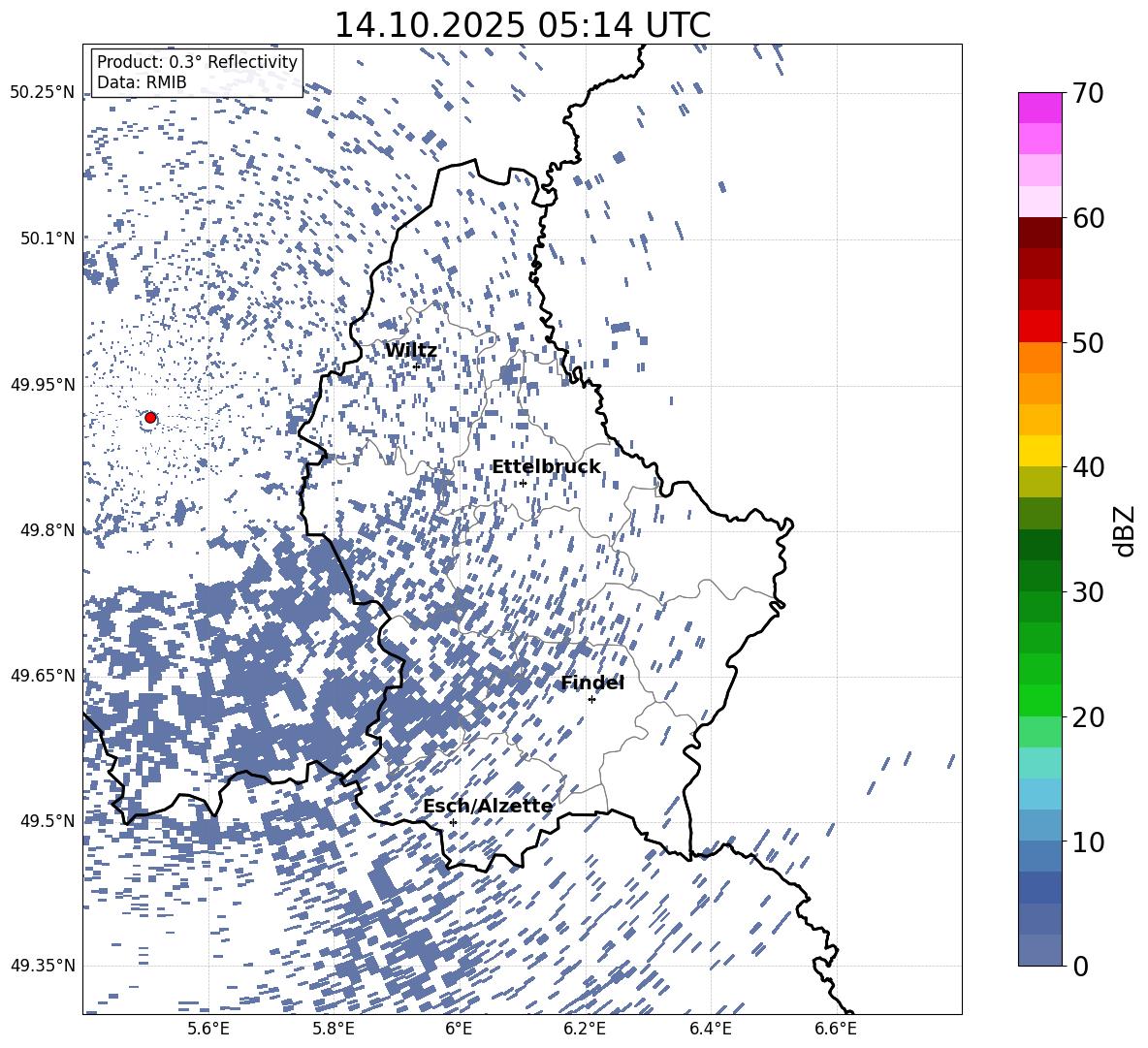Click the latitude label 49.65°N
The image size is (1148, 1048).
(x=43, y=675)
